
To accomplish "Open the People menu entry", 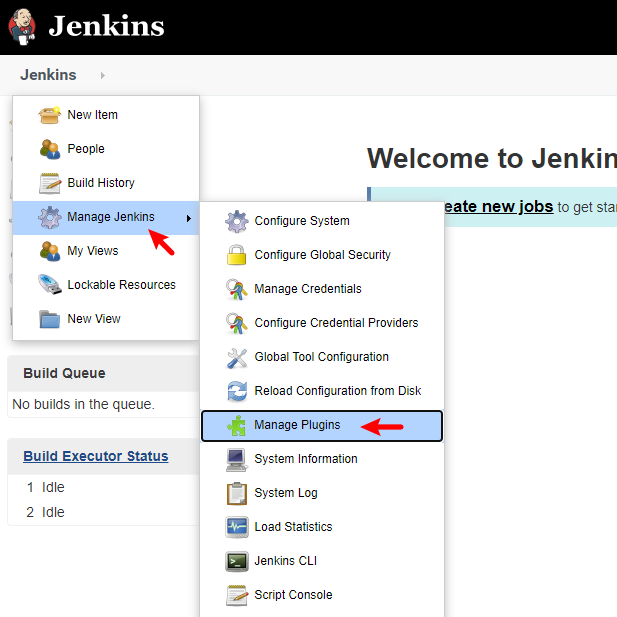I will coord(106,149).
